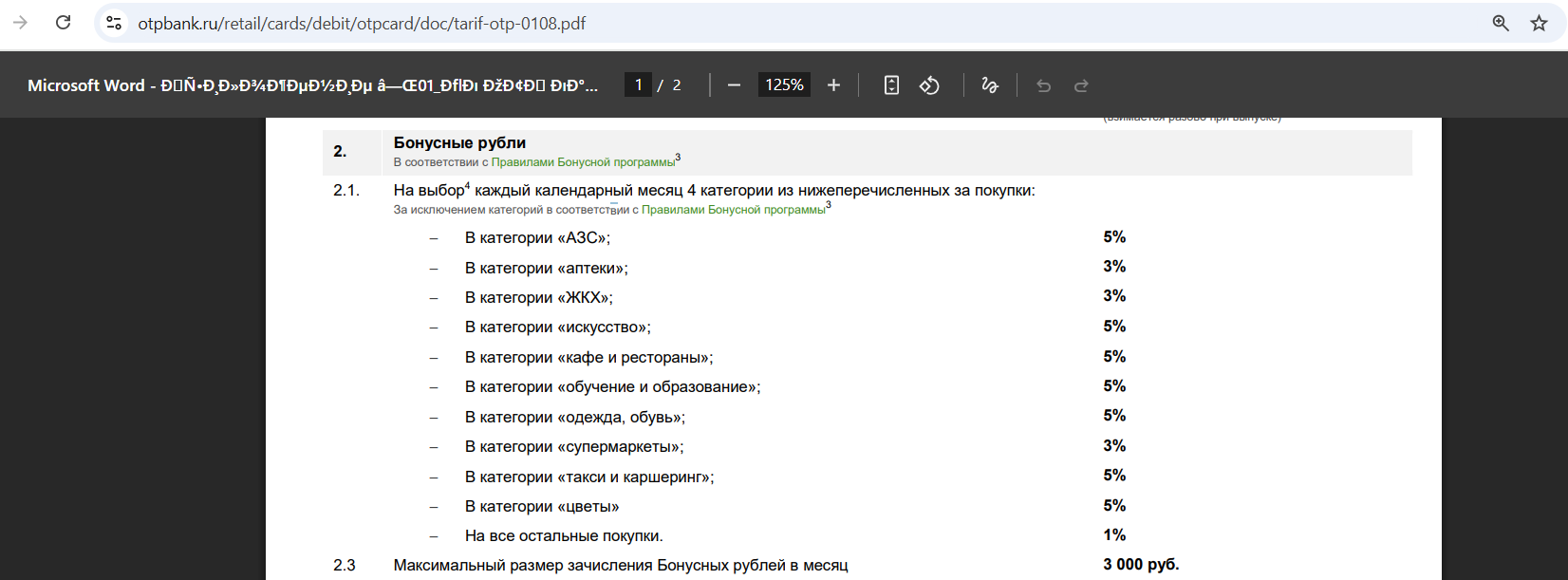Click the row «В категории «кафе и рестораны»»
The height and width of the screenshot is (580, 1568).
[x=589, y=357]
